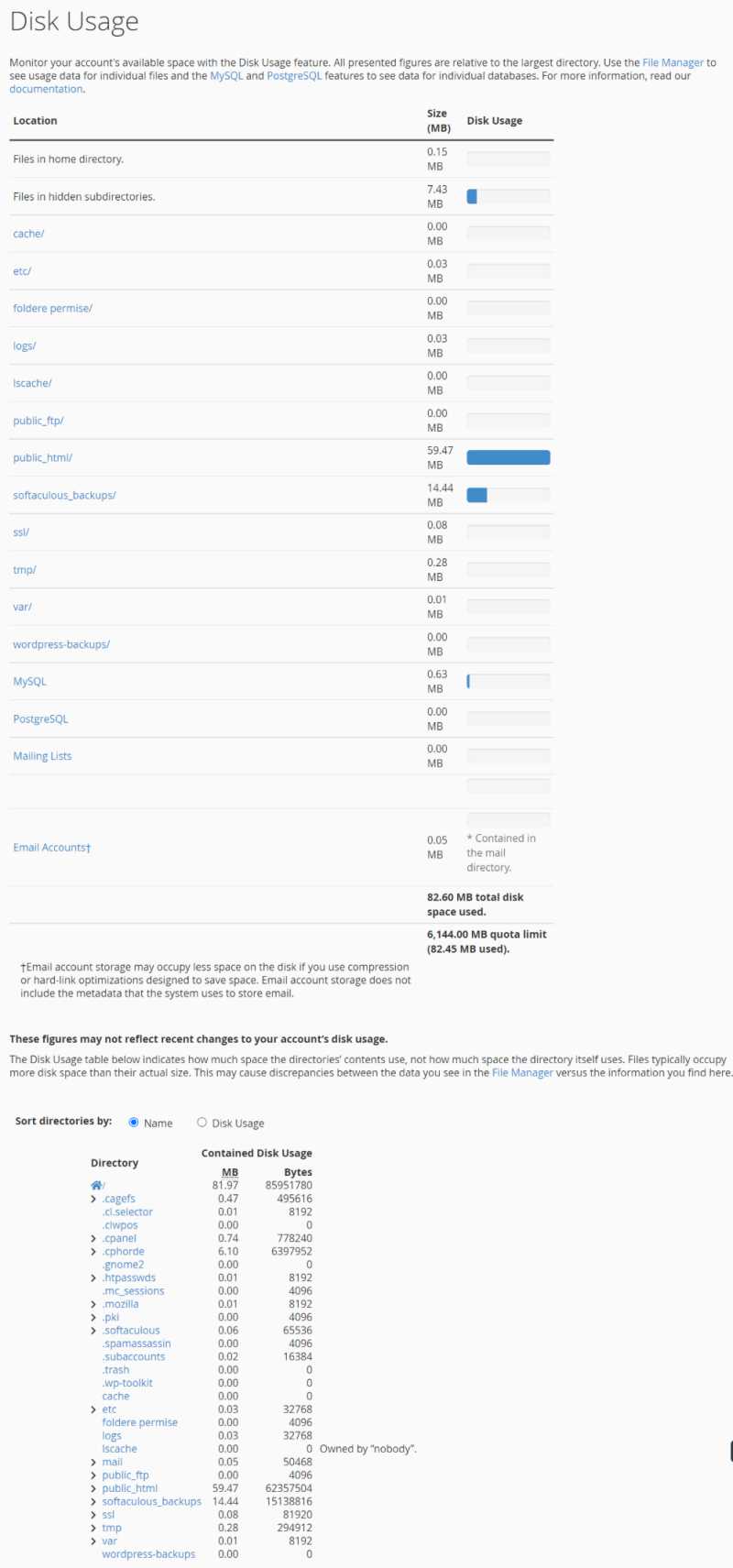The image size is (733, 1568).
Task: Expand the public_html directory chevron in tree
Action: pos(93,1489)
